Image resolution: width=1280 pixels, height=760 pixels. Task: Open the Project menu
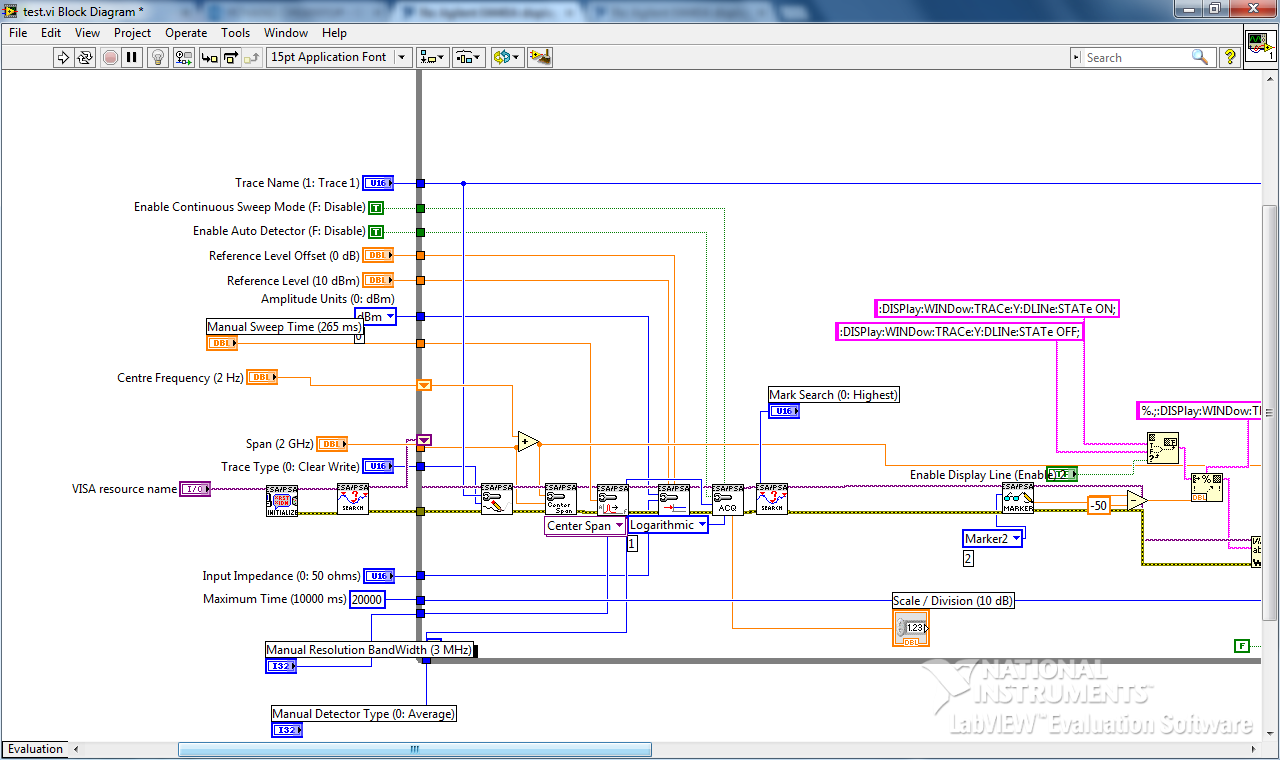132,33
